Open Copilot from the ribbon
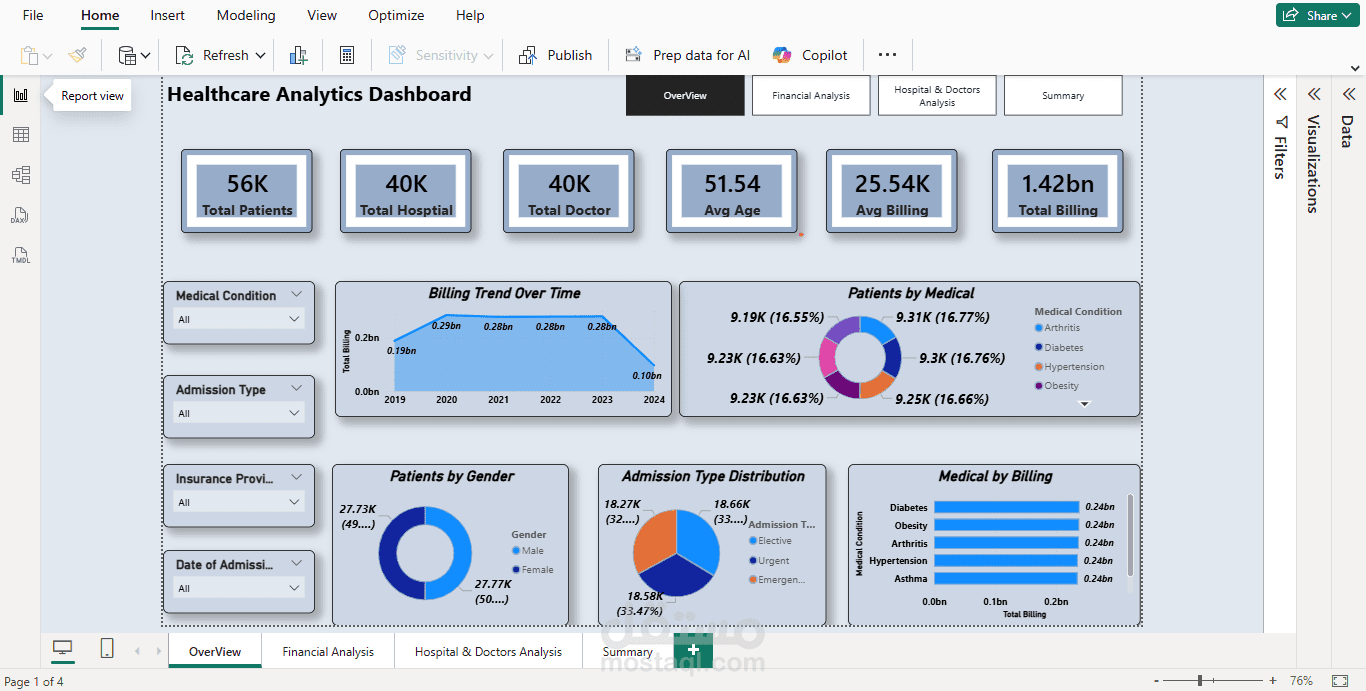1366x691 pixels. (x=810, y=55)
